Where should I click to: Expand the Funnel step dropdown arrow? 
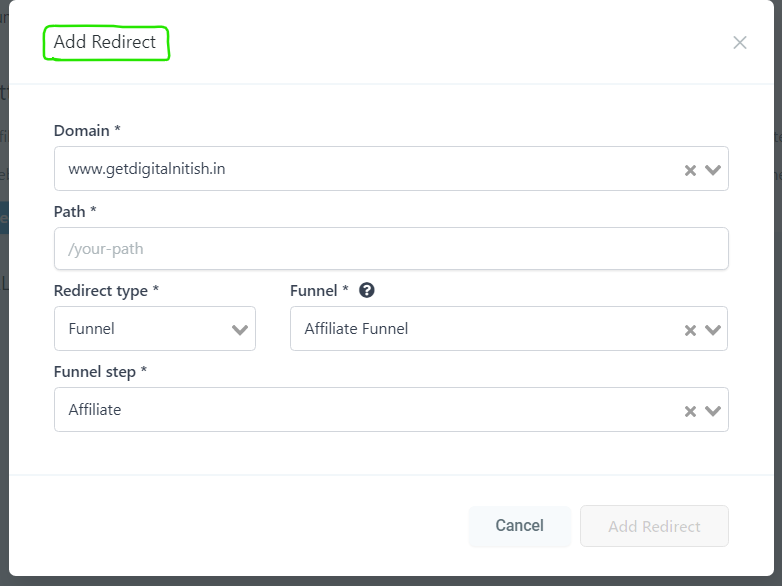click(713, 410)
